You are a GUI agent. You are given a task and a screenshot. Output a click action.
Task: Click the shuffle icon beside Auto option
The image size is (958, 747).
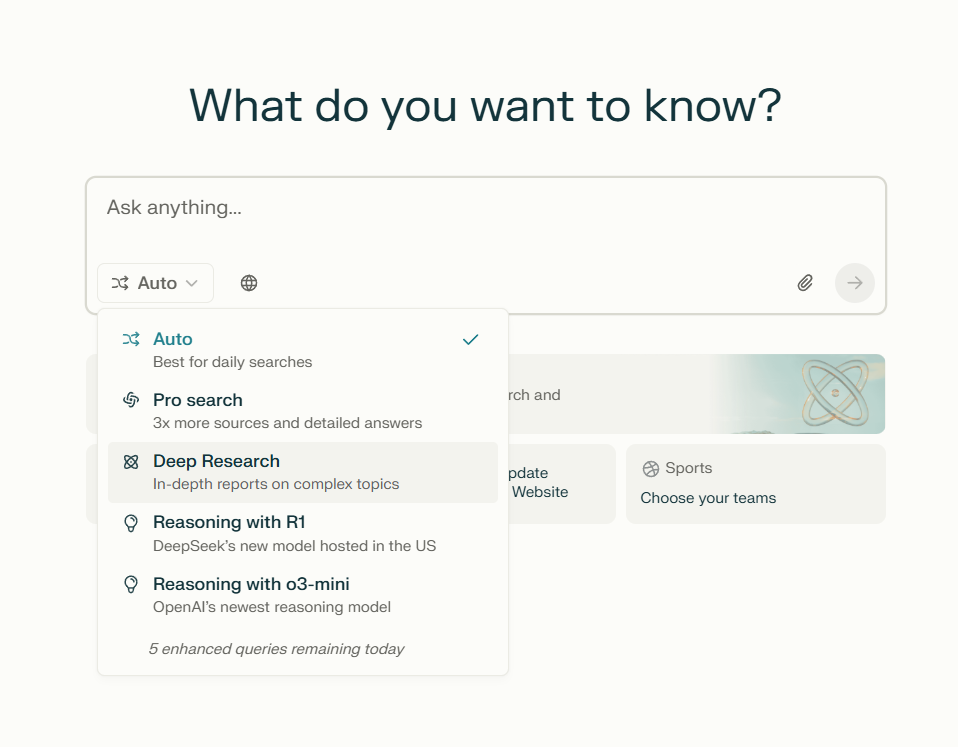(x=131, y=339)
